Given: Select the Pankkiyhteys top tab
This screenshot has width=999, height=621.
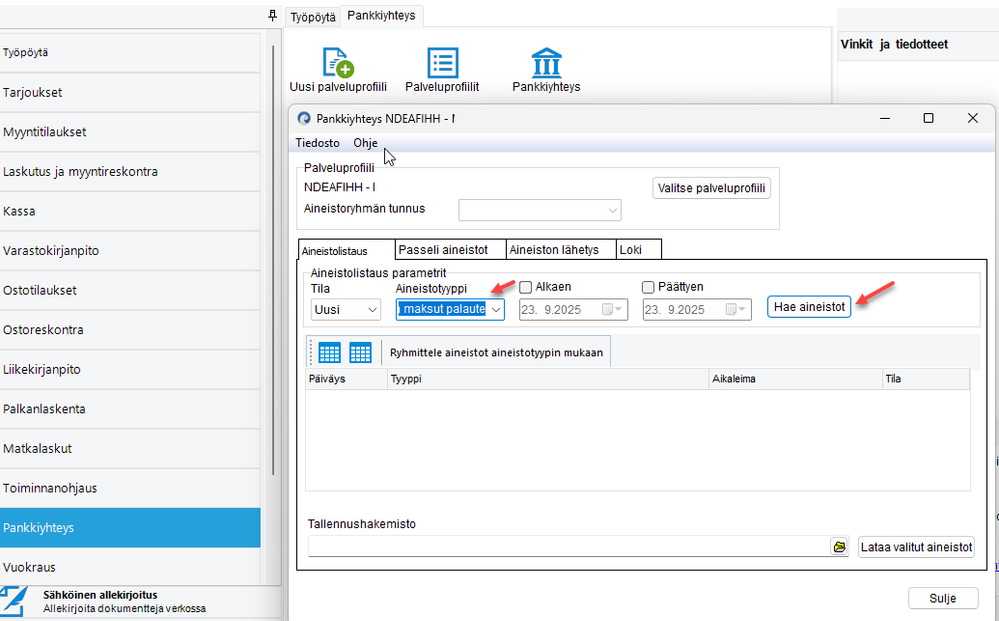Looking at the screenshot, I should coord(382,15).
